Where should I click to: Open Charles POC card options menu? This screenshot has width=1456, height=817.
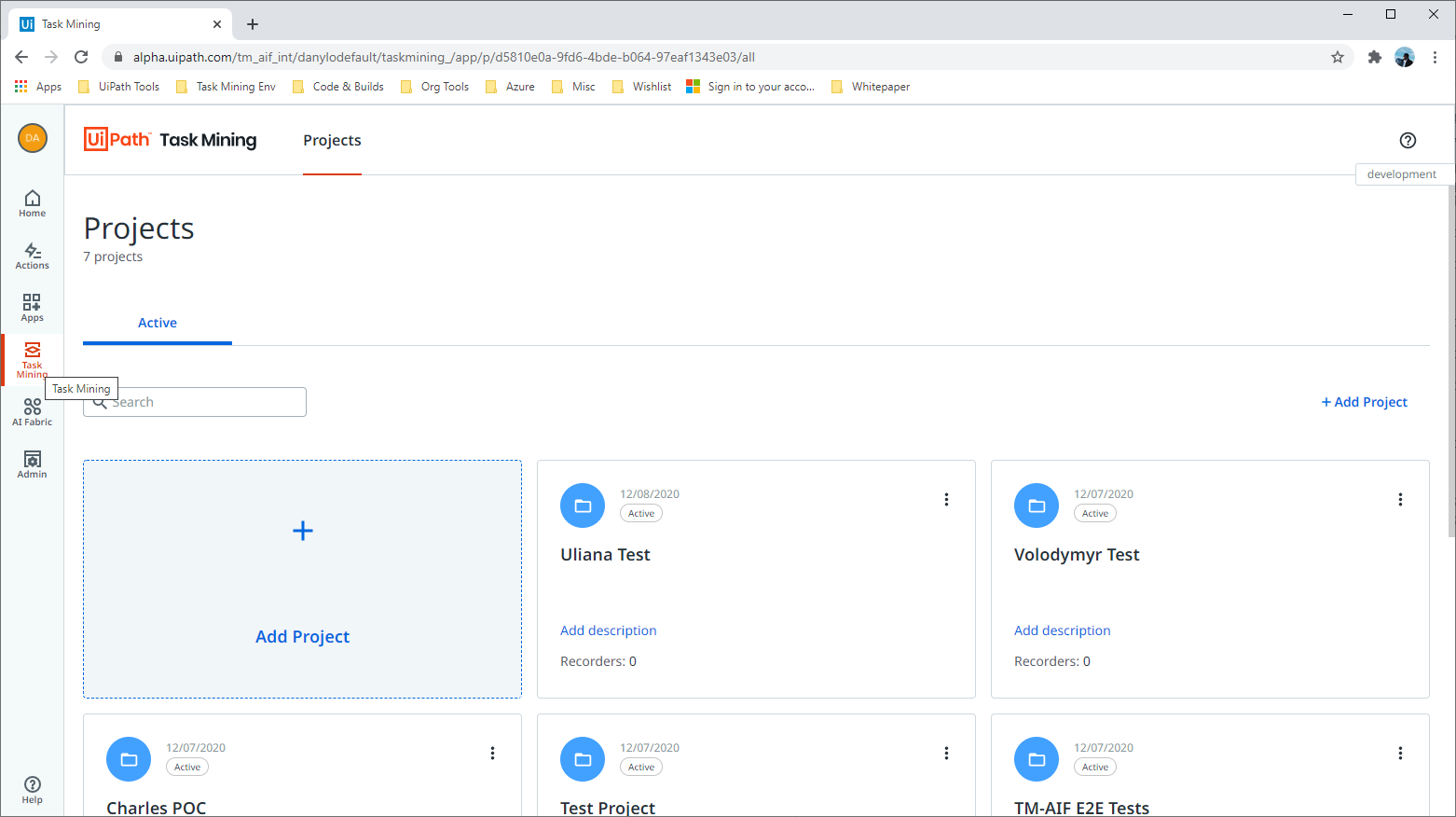[492, 754]
